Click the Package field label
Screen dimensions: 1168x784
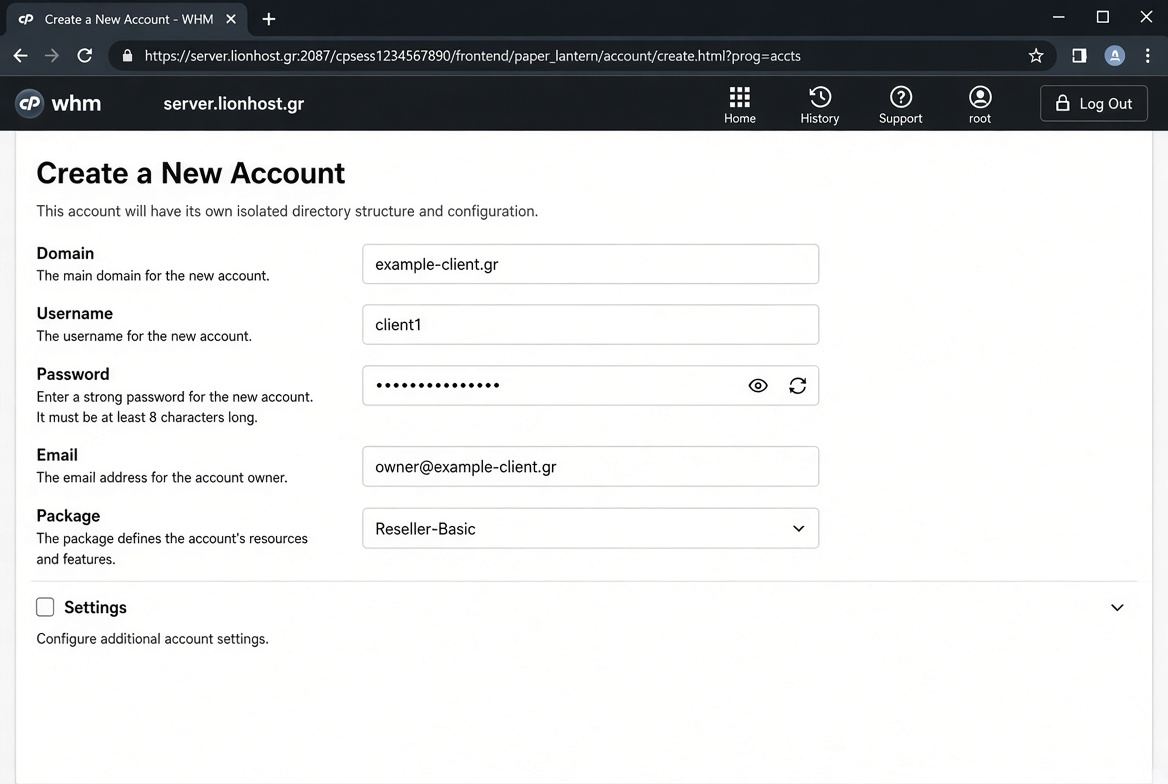(68, 516)
